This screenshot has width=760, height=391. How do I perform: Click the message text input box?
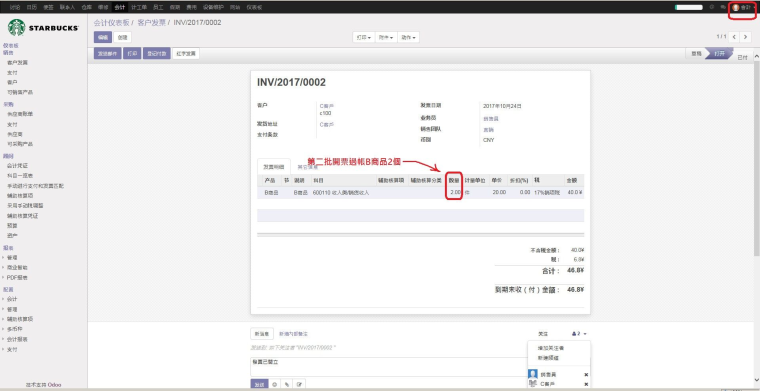tap(388, 367)
